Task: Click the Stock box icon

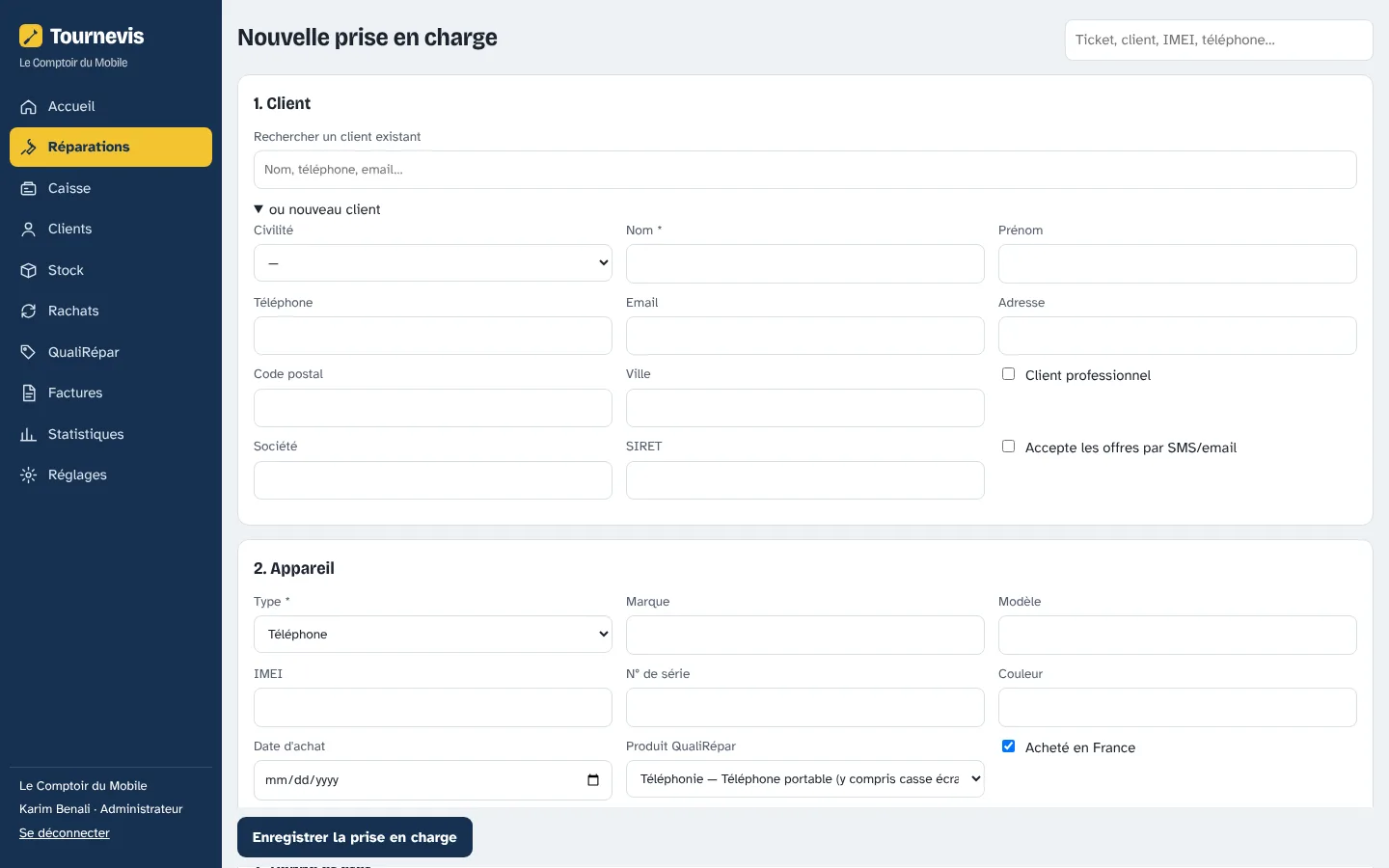Action: pyautogui.click(x=29, y=271)
